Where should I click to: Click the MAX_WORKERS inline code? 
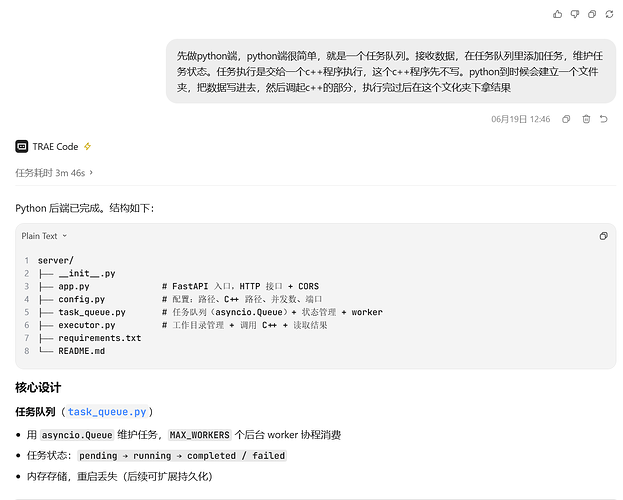pos(199,435)
